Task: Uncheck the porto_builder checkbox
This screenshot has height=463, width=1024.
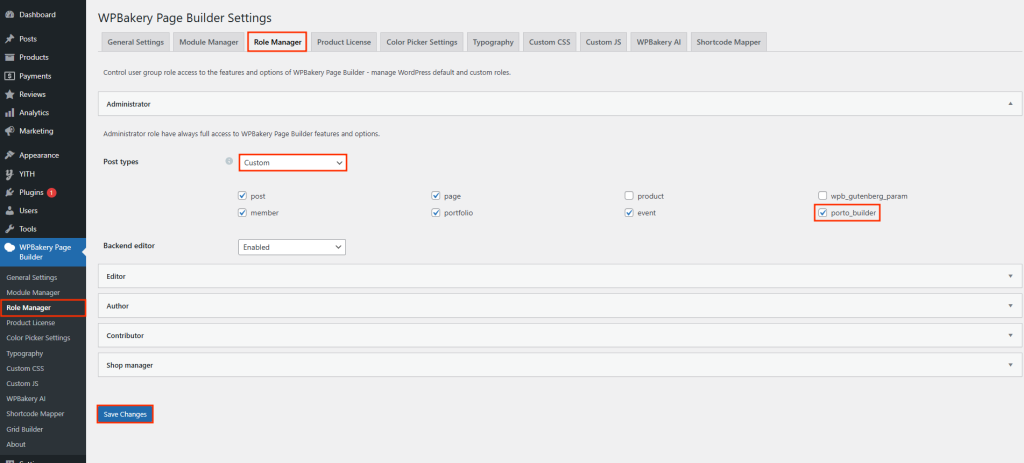Action: tap(822, 213)
